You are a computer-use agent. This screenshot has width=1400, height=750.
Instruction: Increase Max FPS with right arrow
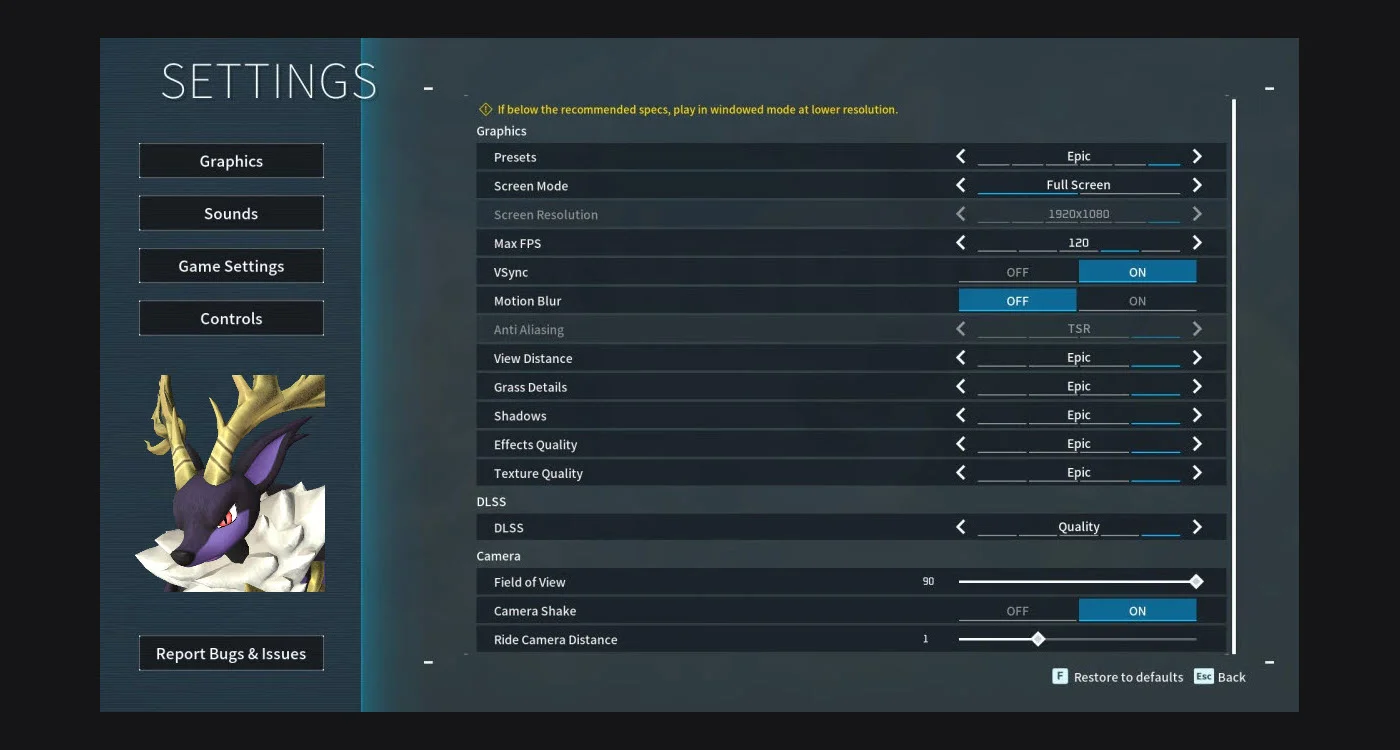click(1196, 243)
